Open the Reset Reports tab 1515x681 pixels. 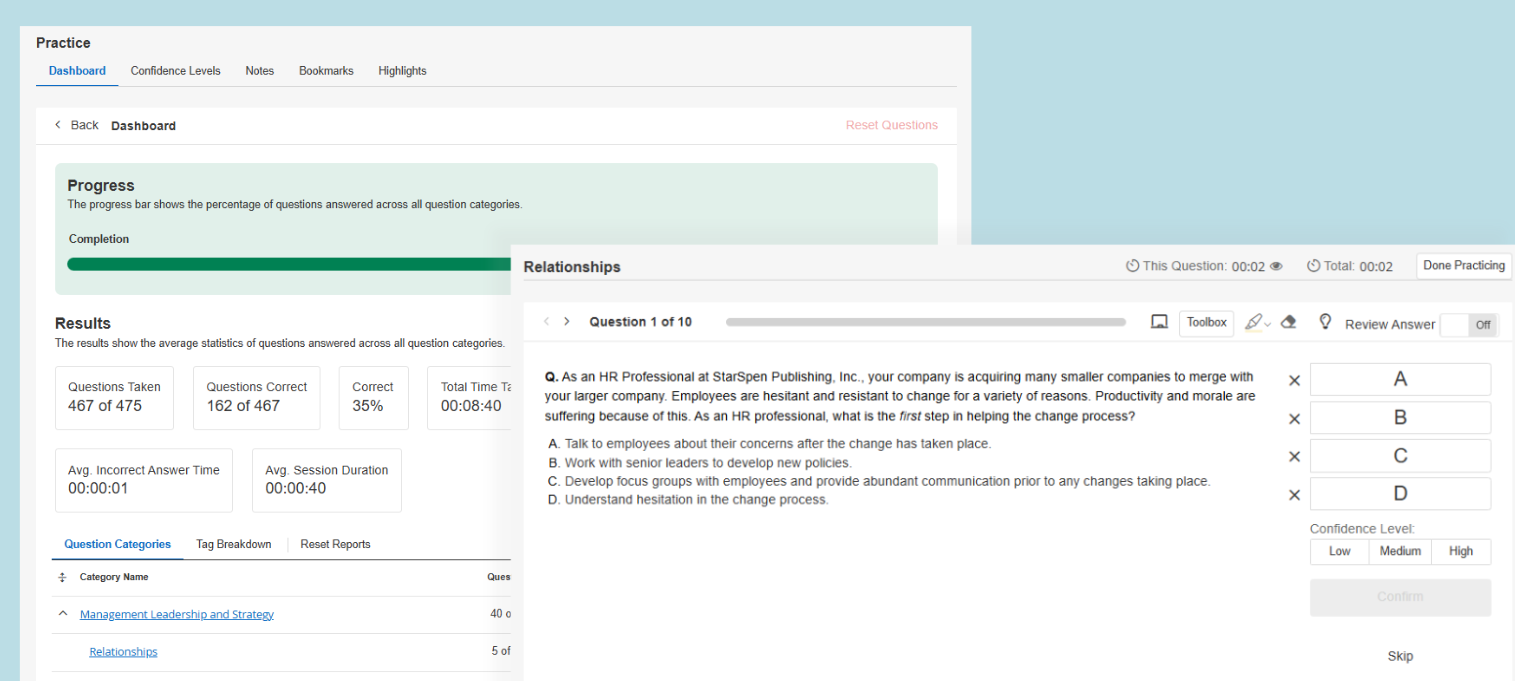tap(335, 544)
